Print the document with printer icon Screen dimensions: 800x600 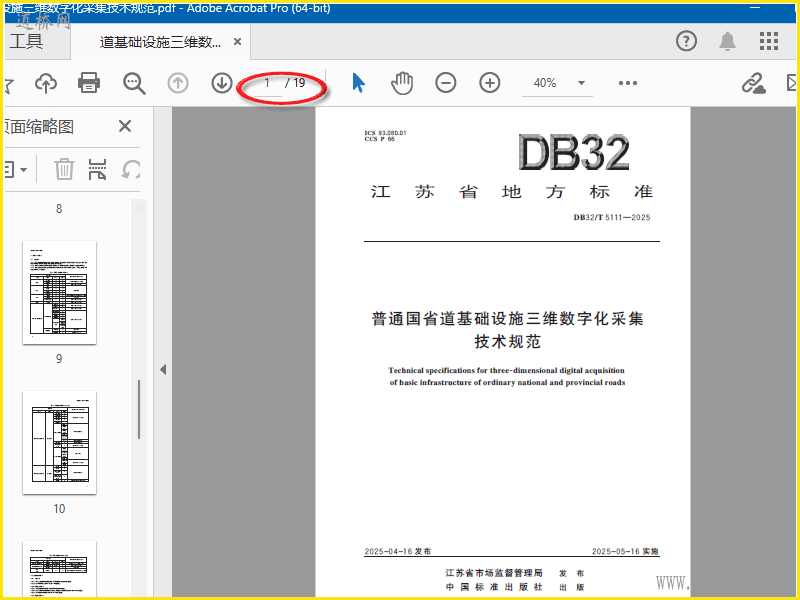coord(89,83)
